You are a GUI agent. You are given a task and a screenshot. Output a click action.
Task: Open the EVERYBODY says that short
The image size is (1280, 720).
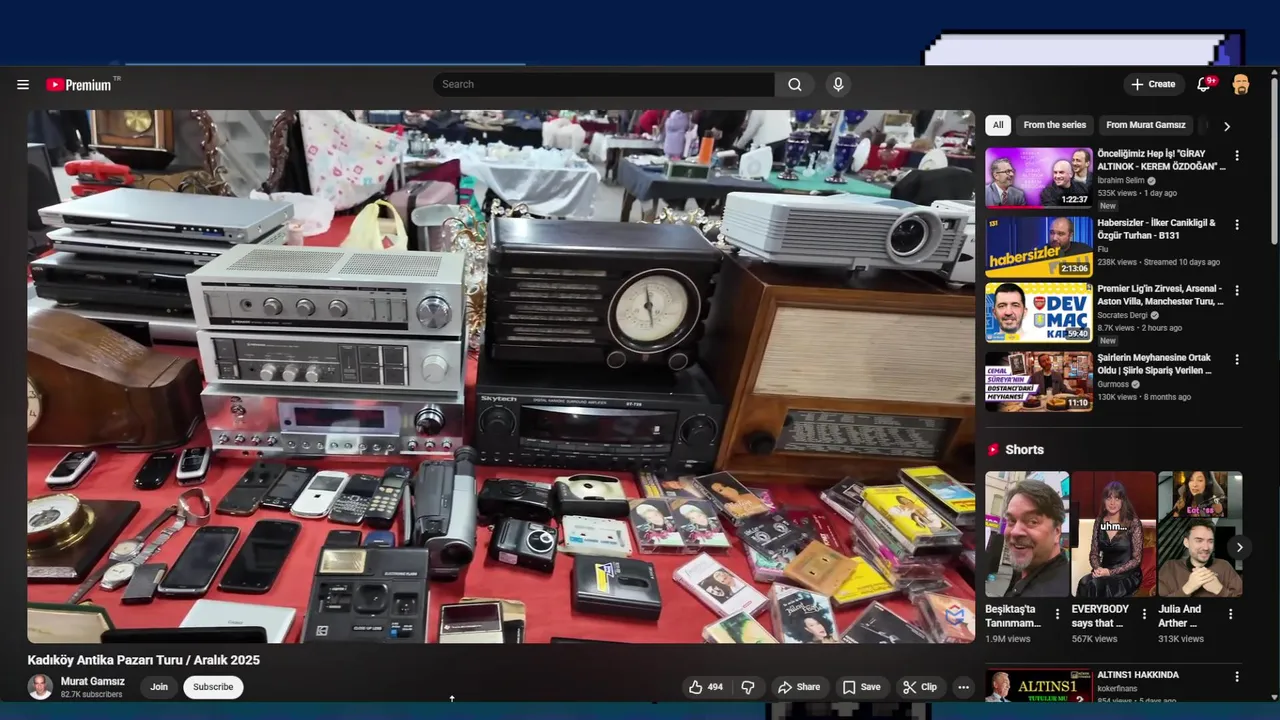(1114, 534)
